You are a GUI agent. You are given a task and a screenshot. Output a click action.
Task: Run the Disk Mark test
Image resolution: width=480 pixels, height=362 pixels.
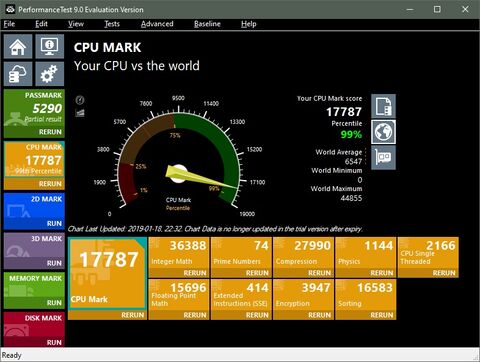coord(54,342)
